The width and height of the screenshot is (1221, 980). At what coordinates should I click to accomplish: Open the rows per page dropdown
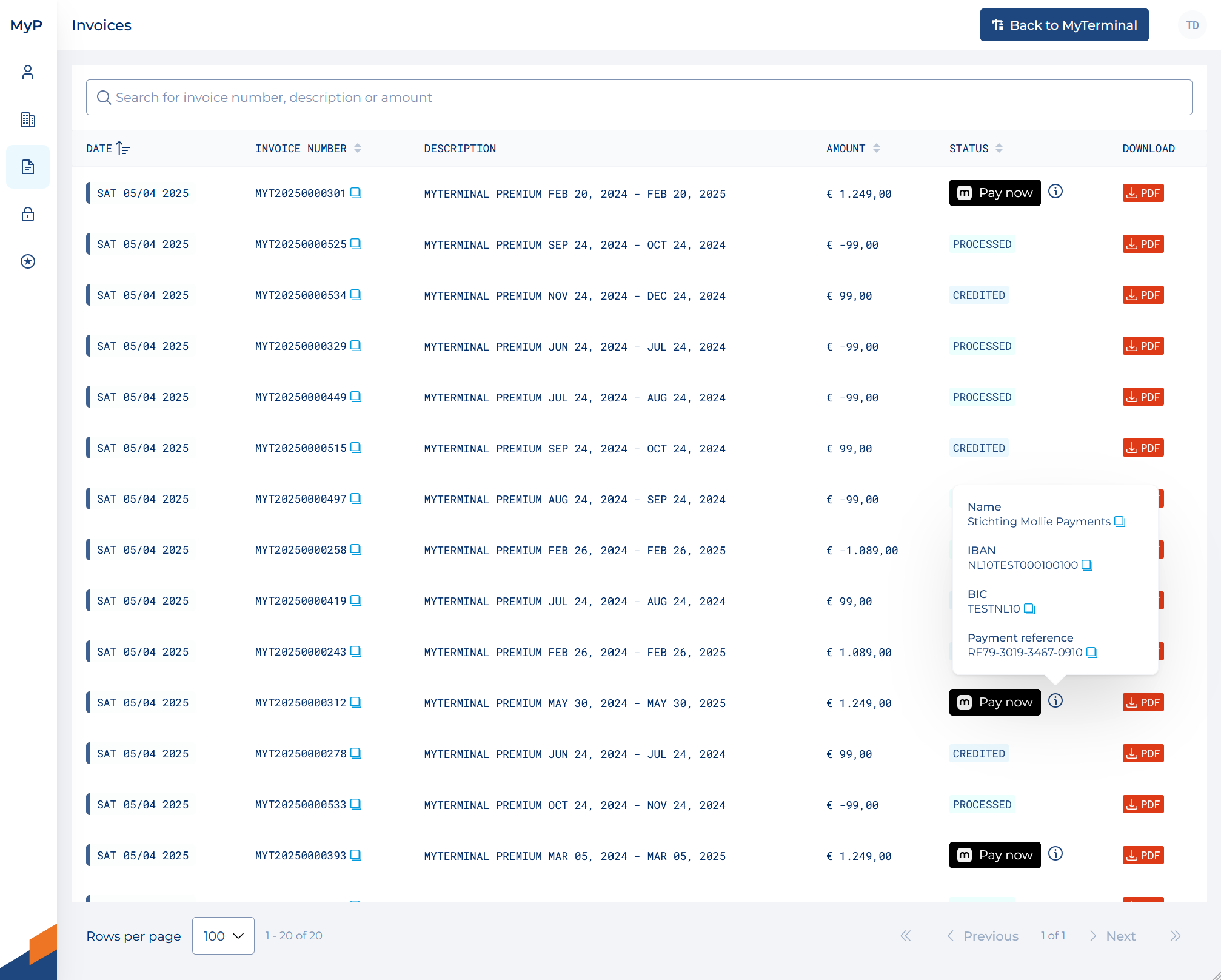(x=223, y=936)
